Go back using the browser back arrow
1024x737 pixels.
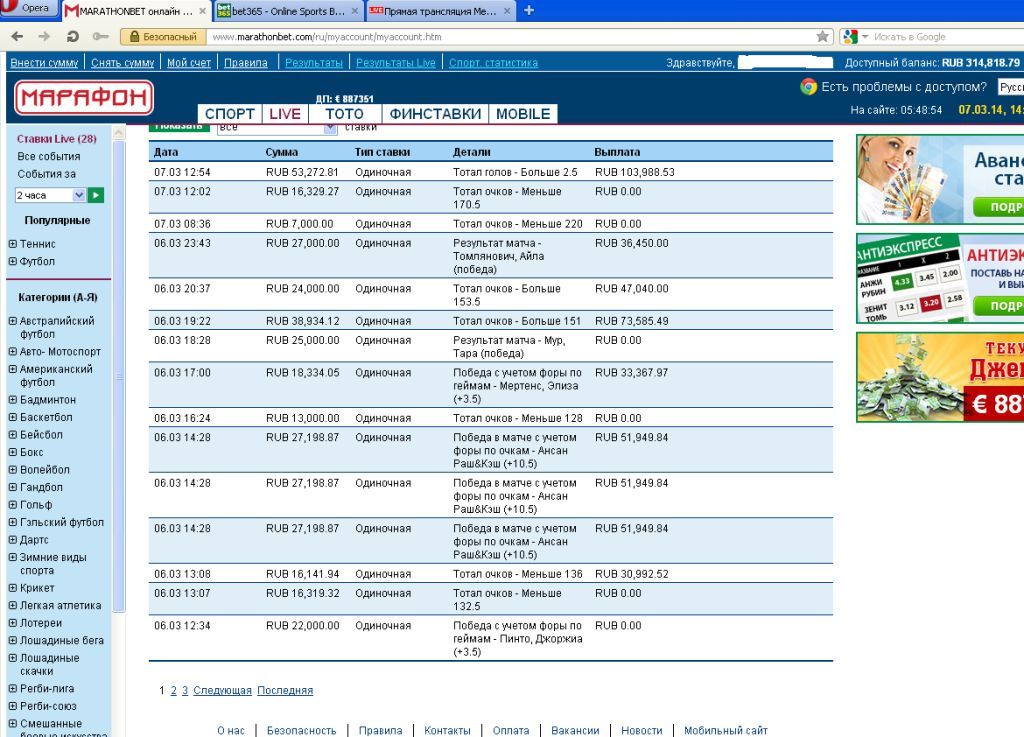[x=18, y=37]
